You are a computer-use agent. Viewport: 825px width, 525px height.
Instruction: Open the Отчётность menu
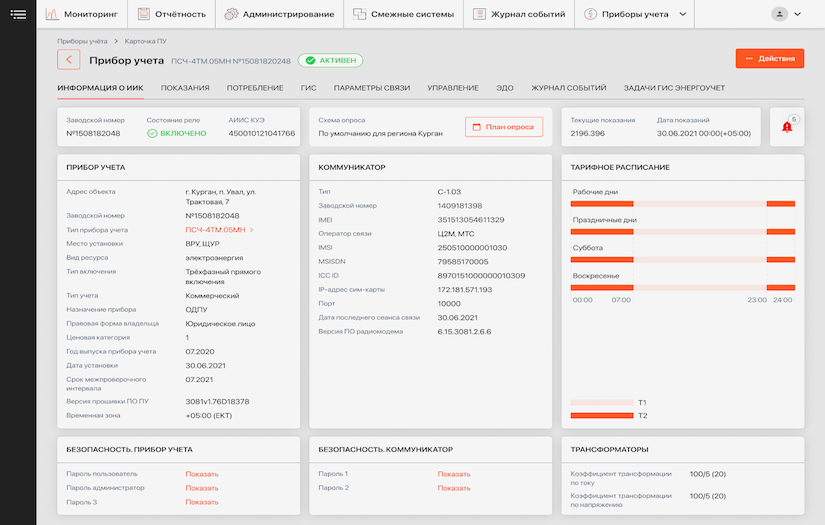[x=172, y=14]
